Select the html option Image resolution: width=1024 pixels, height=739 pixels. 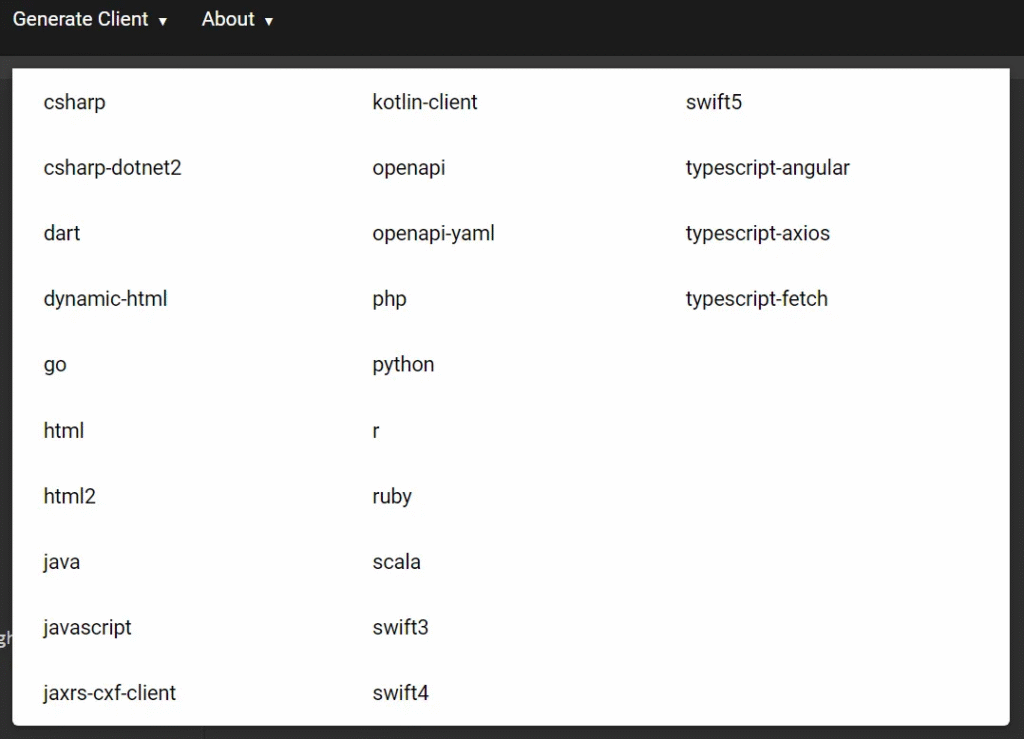(64, 431)
